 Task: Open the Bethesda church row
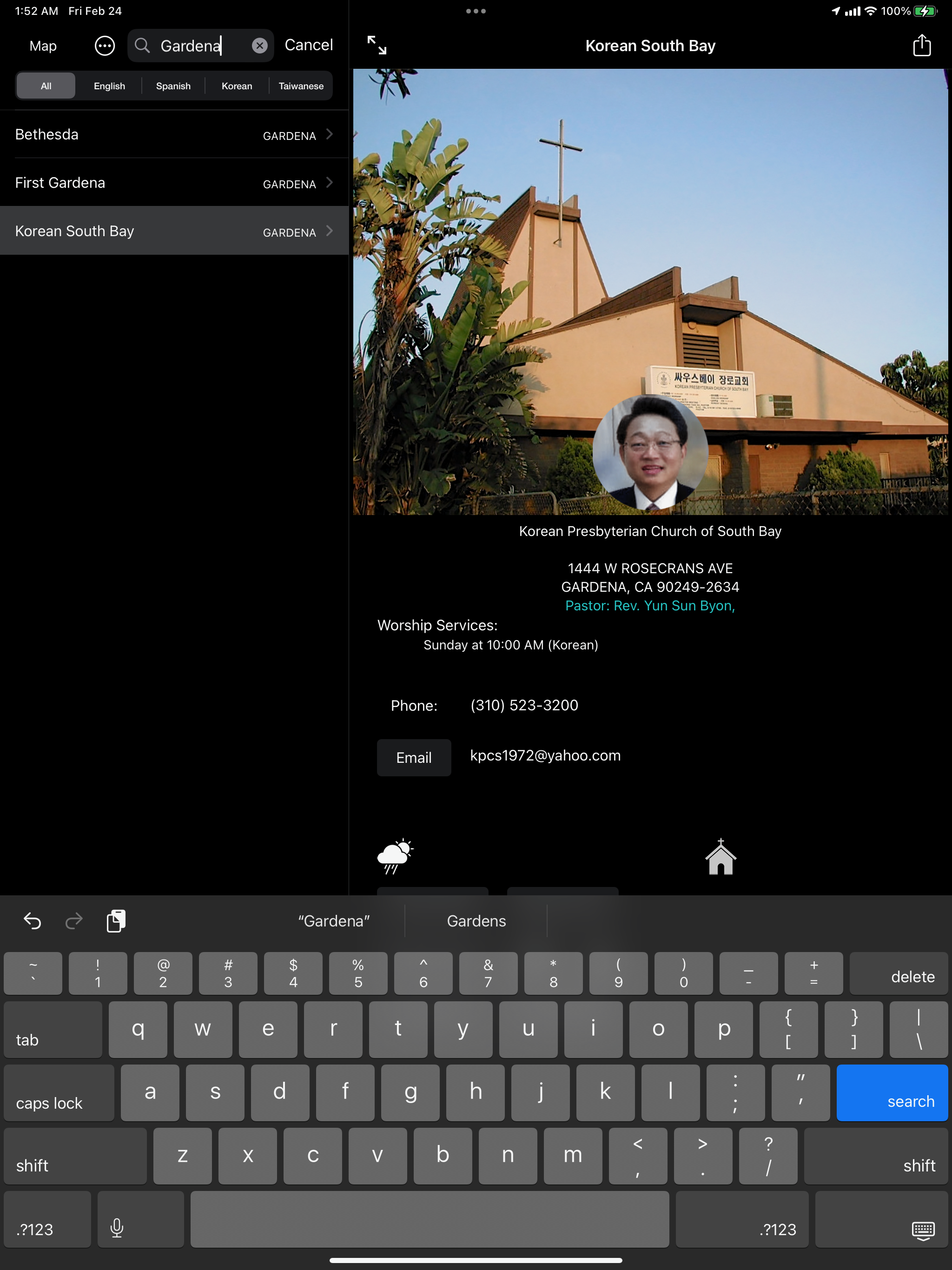click(x=174, y=134)
